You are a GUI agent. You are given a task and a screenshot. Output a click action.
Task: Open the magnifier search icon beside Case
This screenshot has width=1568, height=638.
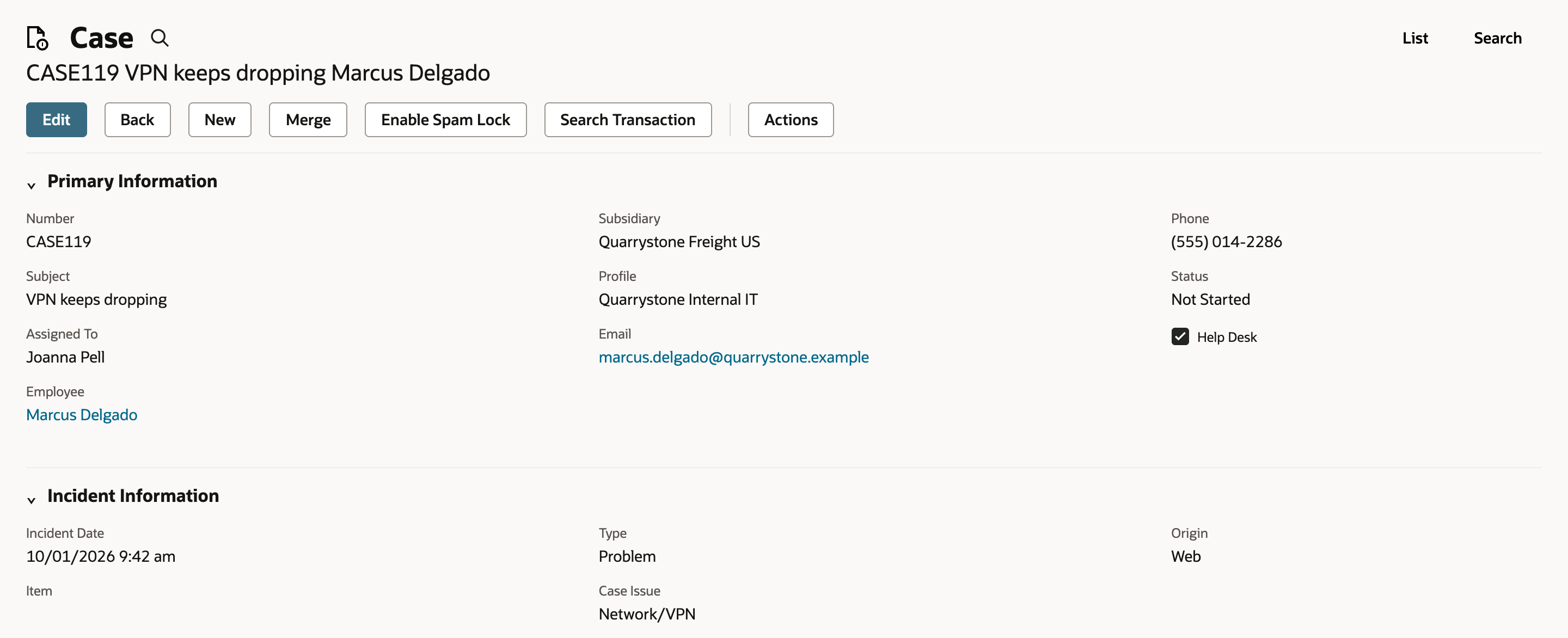pyautogui.click(x=160, y=38)
